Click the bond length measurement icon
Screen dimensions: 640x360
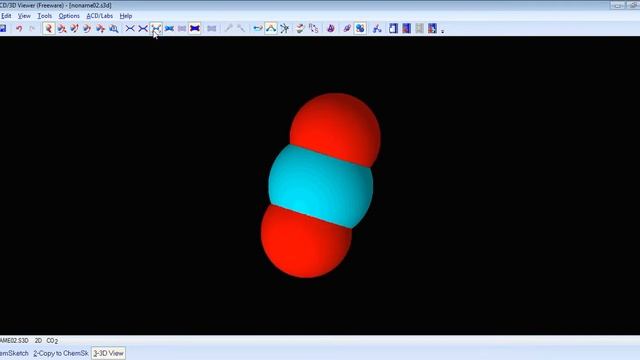tap(258, 28)
